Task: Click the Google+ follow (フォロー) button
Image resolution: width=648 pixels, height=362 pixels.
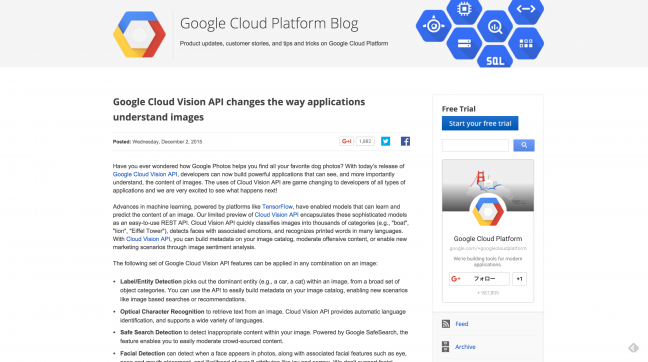Action: click(479, 279)
